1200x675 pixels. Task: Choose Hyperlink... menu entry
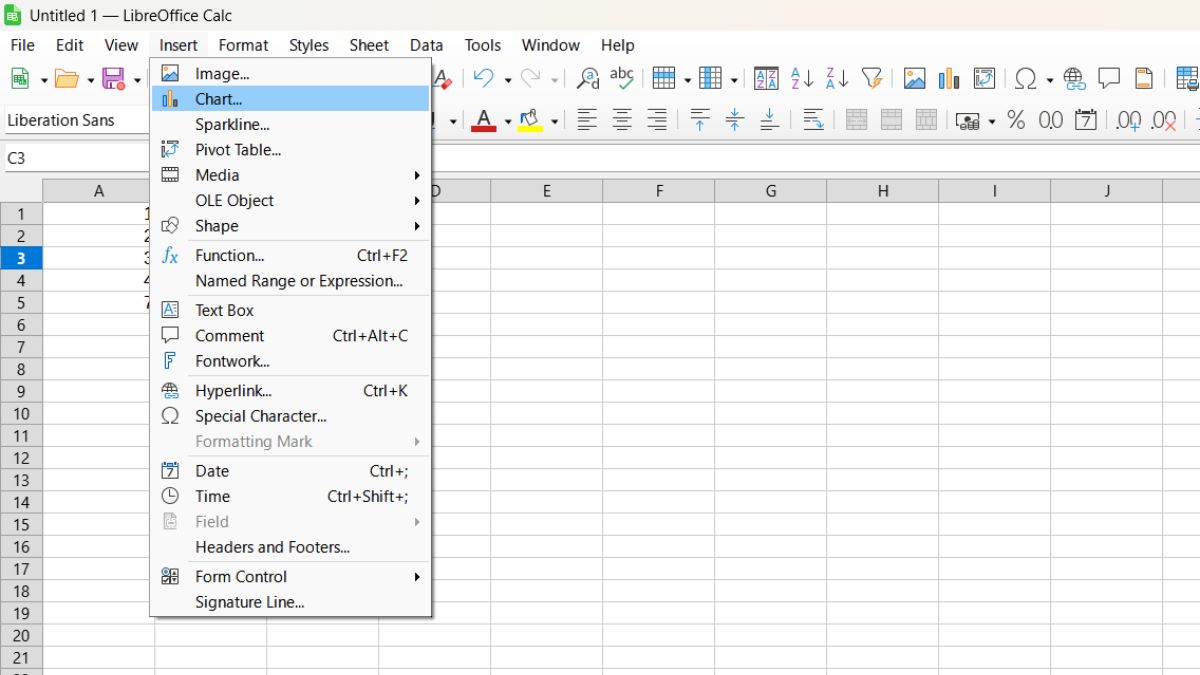click(x=290, y=391)
